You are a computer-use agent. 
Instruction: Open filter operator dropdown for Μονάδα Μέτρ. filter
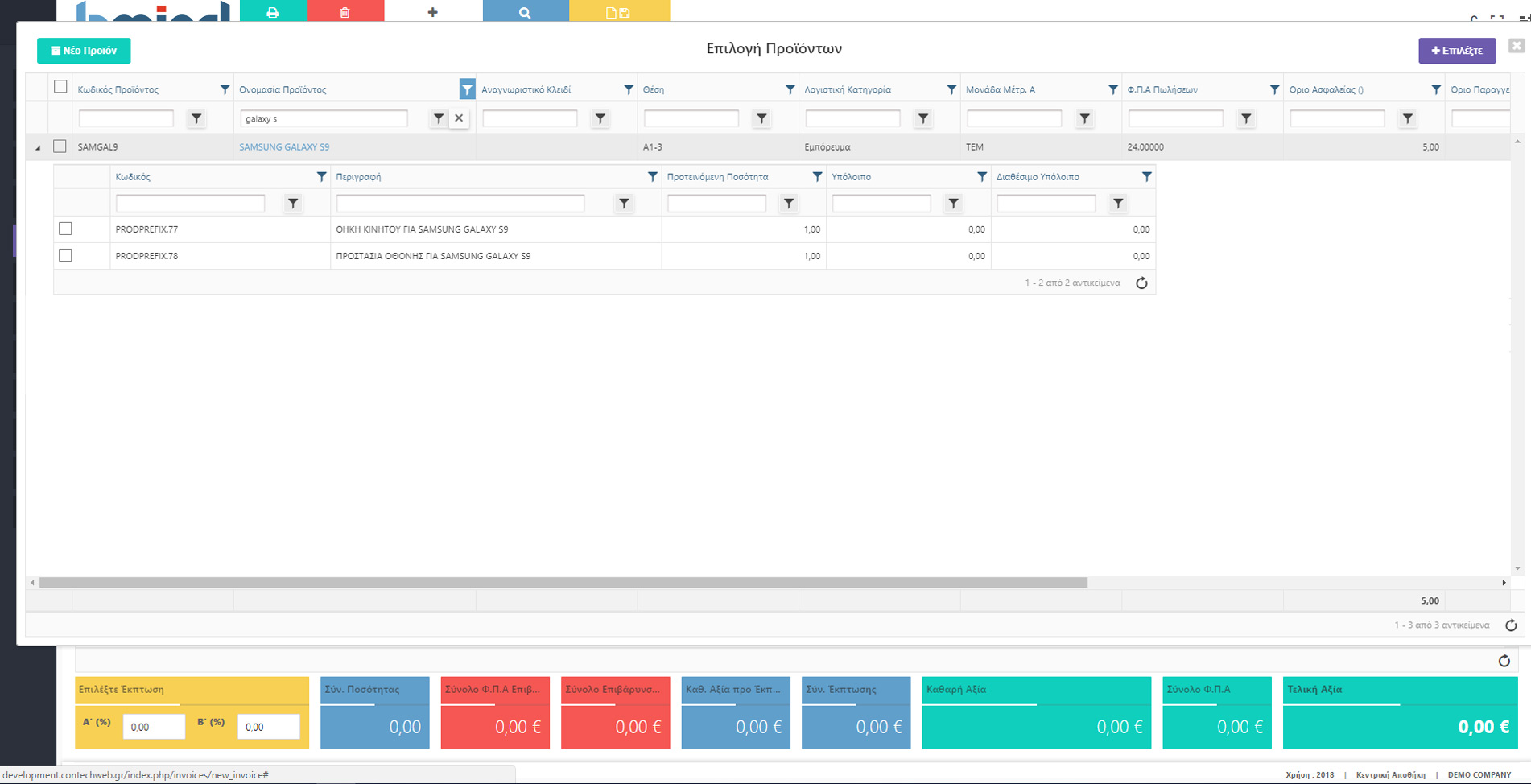[x=1085, y=118]
